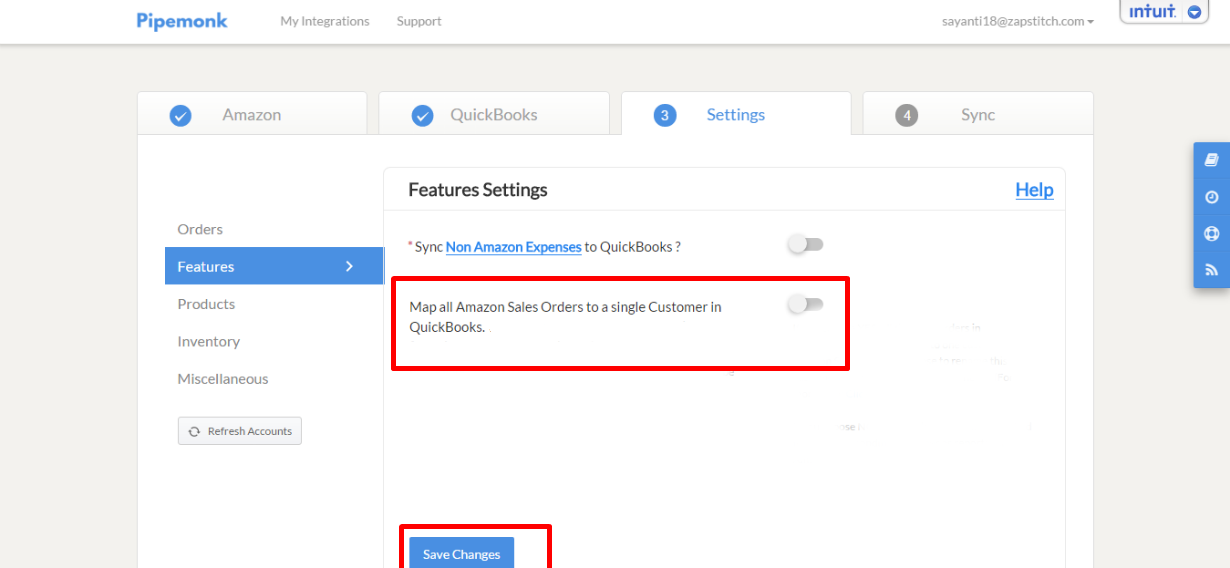
Task: Select Features in the settings sidebar
Action: 274,266
